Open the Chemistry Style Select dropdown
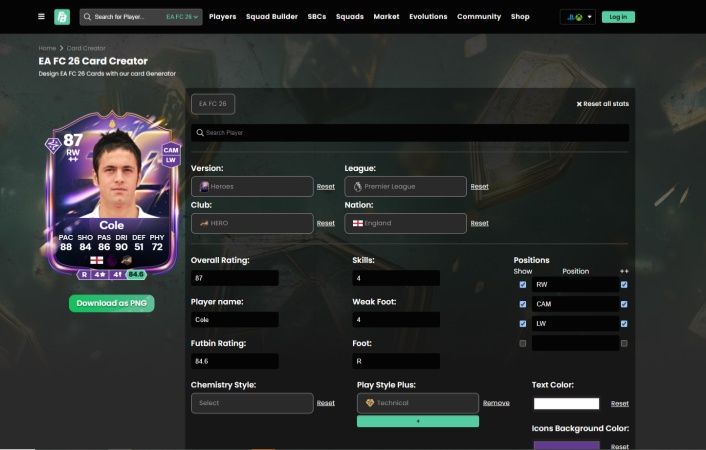This screenshot has height=450, width=706. click(x=252, y=403)
